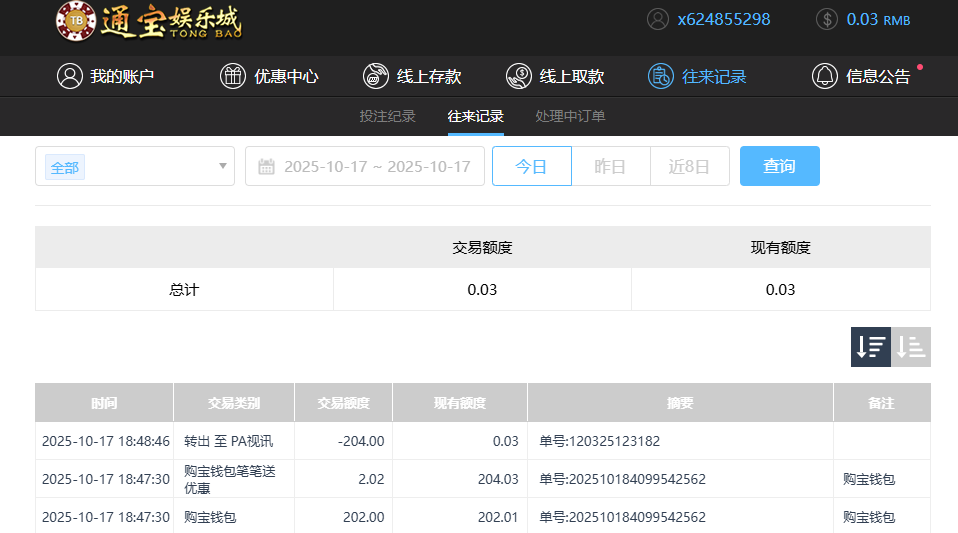
Task: Click the 线上取款 withdrawal icon
Action: coord(519,76)
